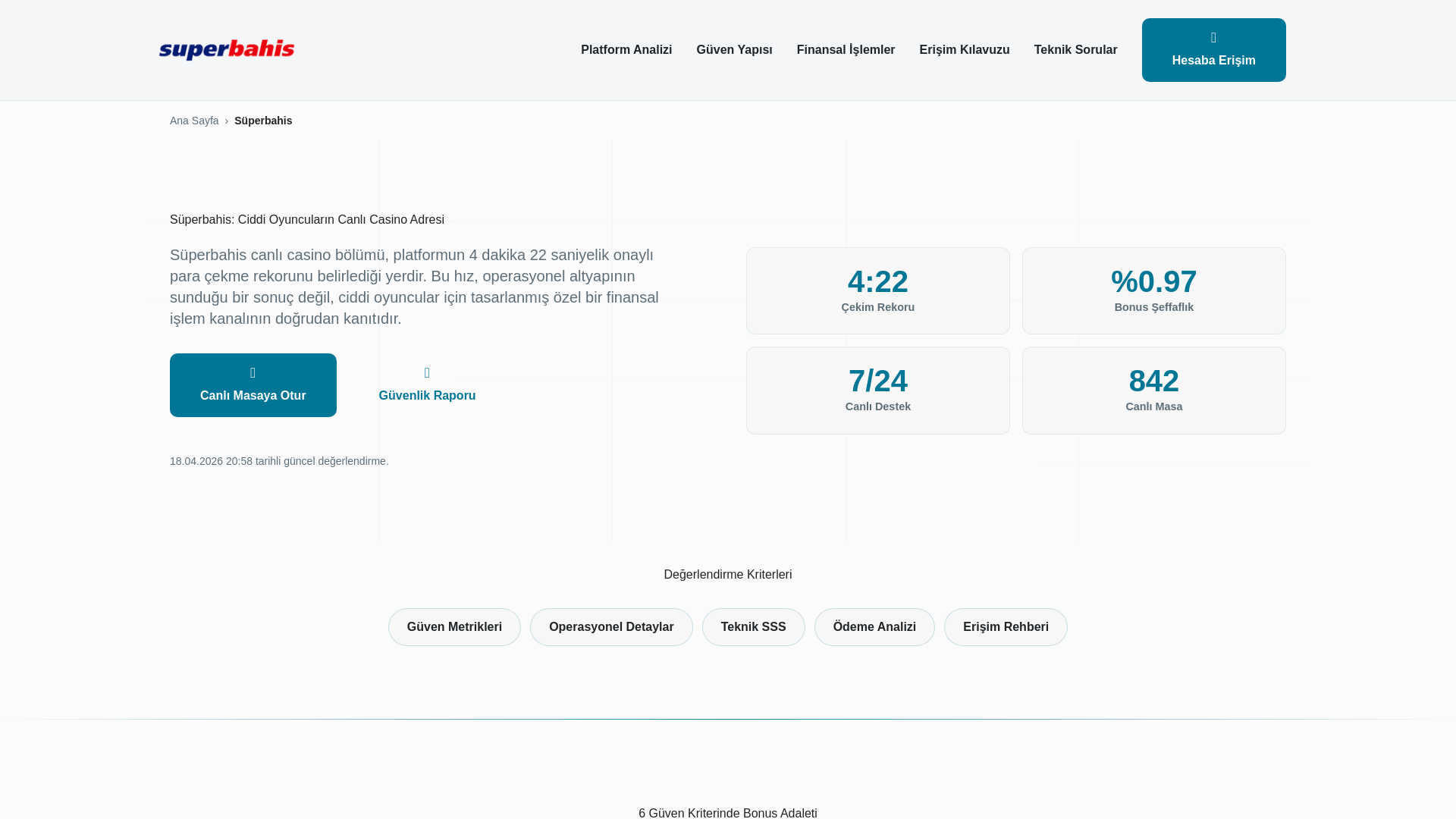Select the Operasyonel Detaylar pill
1456x819 pixels.
point(611,627)
